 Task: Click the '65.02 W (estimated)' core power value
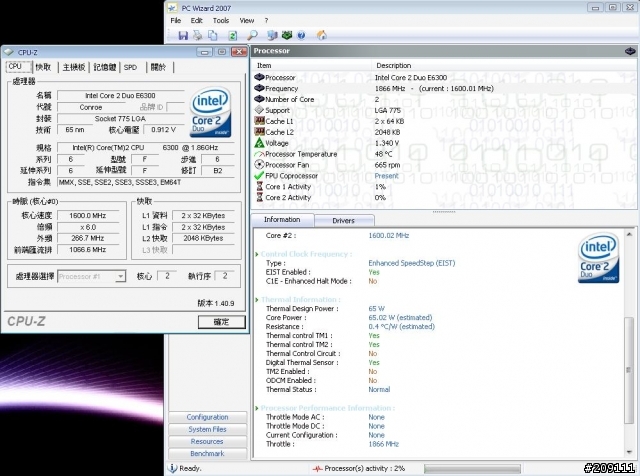400,318
